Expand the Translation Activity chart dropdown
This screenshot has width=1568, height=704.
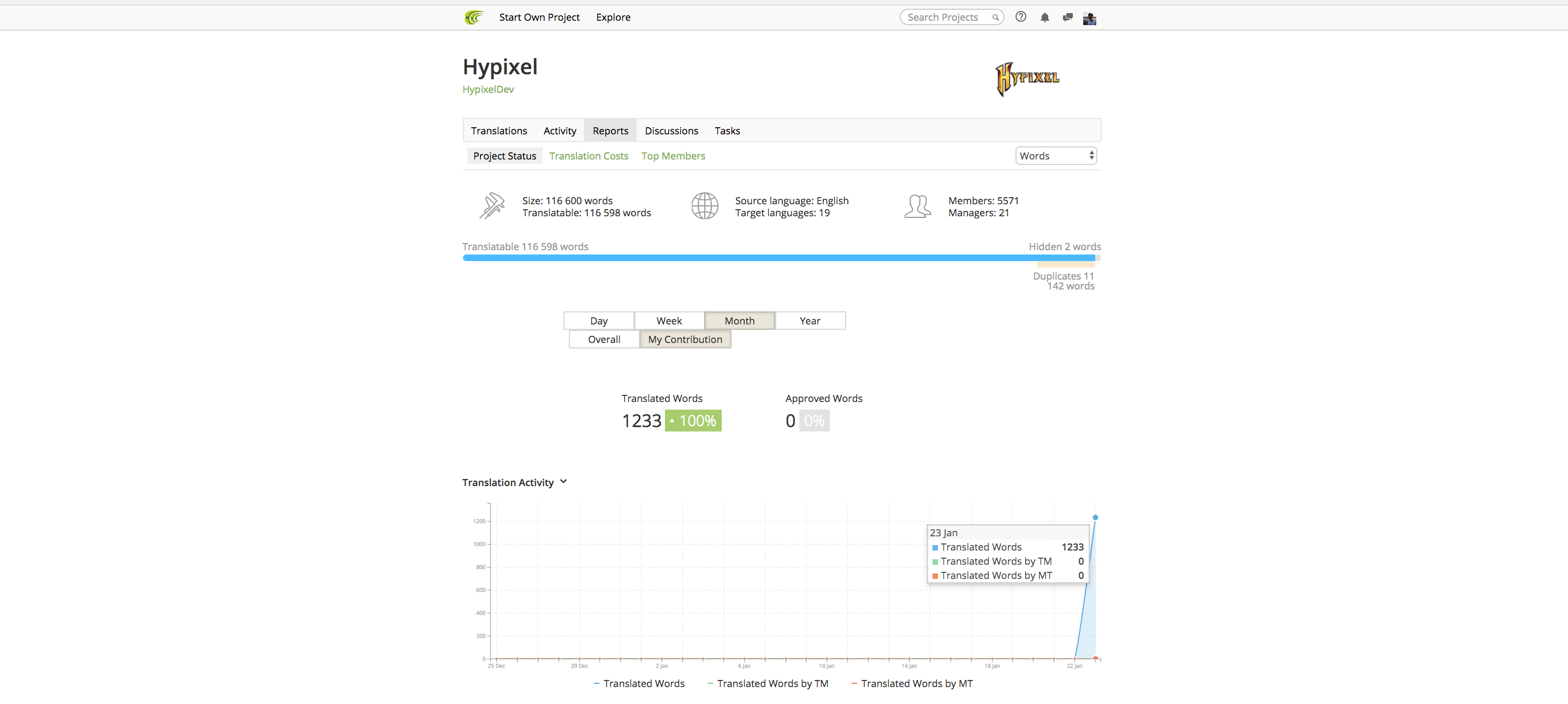[563, 482]
